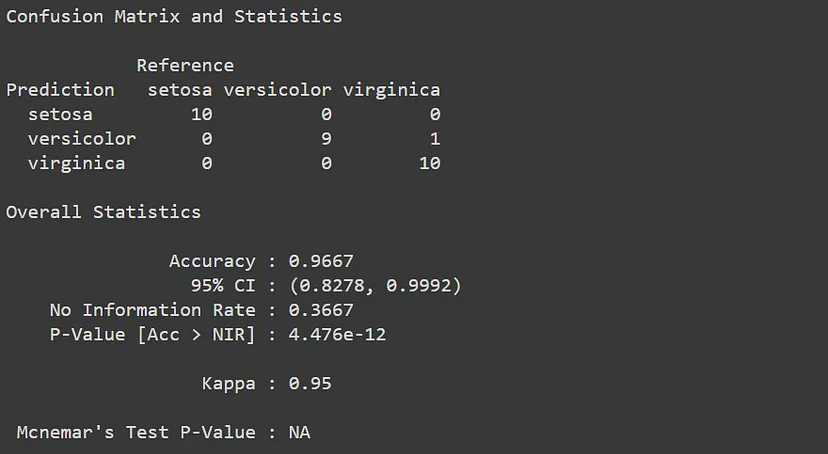This screenshot has width=828, height=454.
Task: Click the P-Value 4.476e-12
Action: (x=337, y=335)
